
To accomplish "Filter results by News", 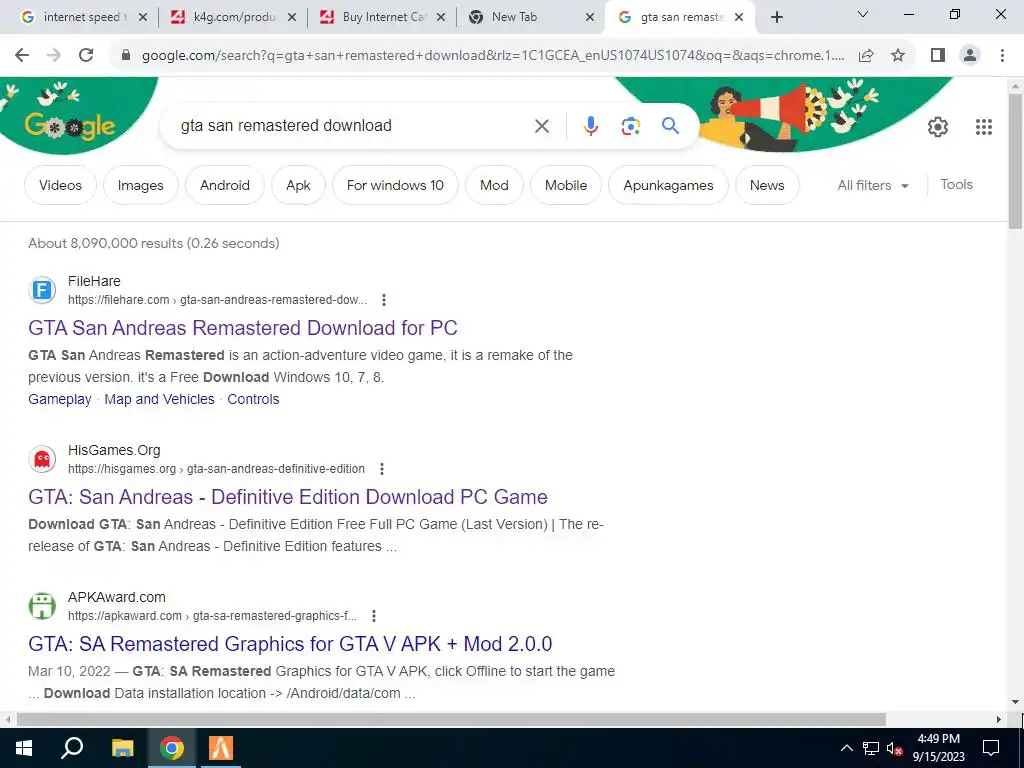I will click(767, 185).
